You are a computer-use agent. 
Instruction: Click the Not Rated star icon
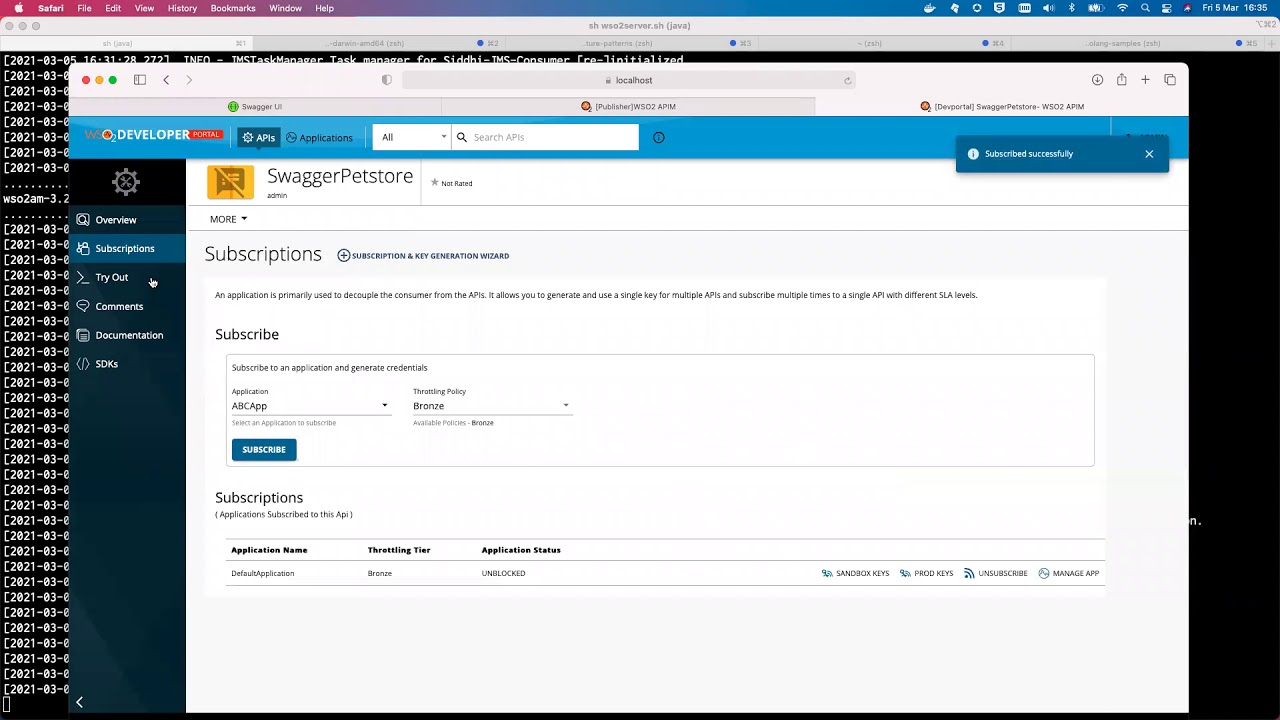coord(434,183)
